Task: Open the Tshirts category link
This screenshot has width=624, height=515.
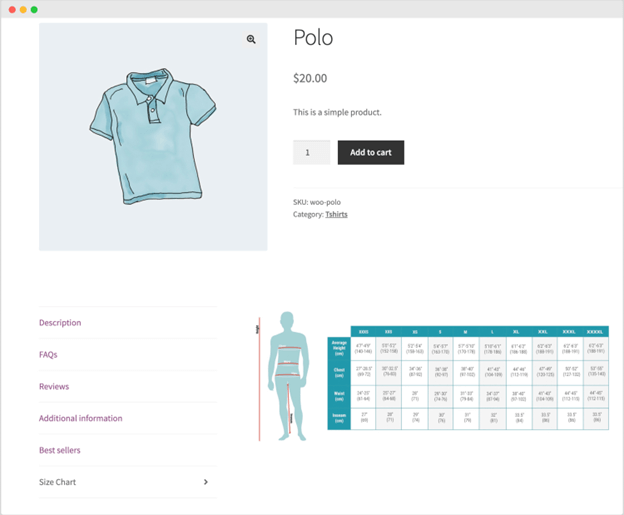Action: (x=336, y=214)
